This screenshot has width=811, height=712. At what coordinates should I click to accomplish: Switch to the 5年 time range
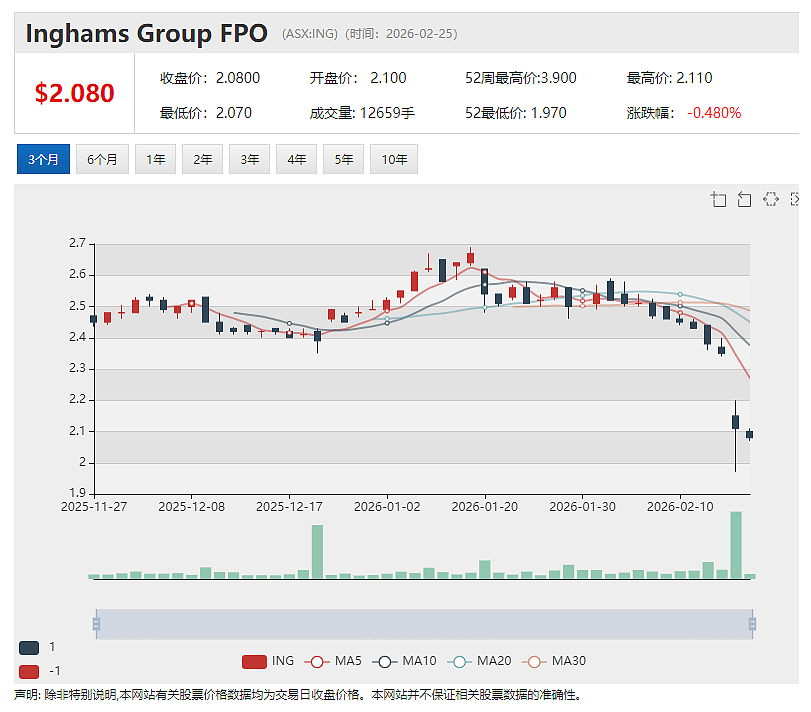point(343,159)
